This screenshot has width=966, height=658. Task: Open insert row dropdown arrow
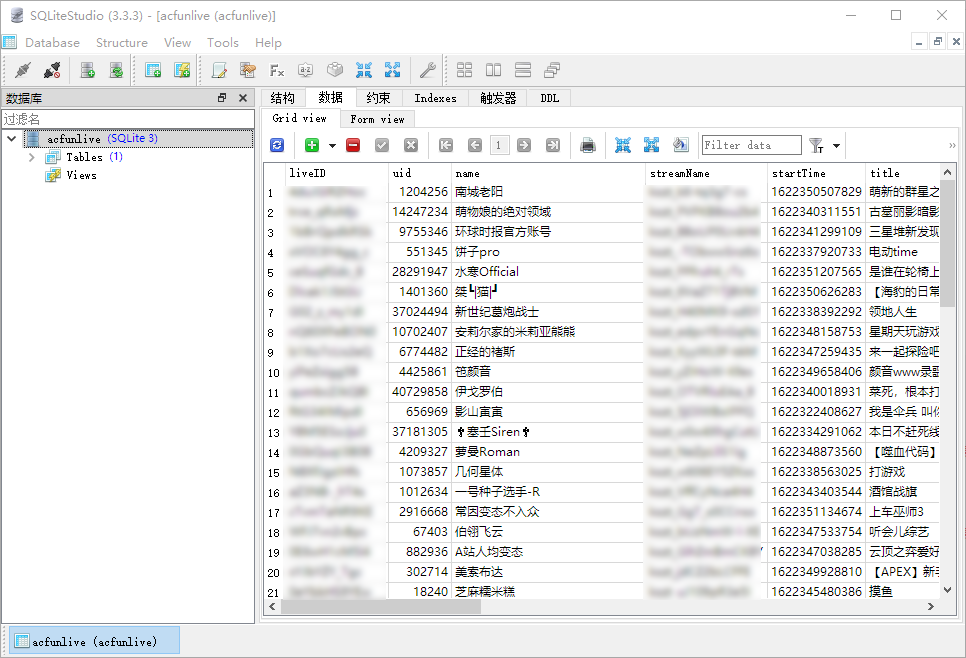tap(332, 146)
